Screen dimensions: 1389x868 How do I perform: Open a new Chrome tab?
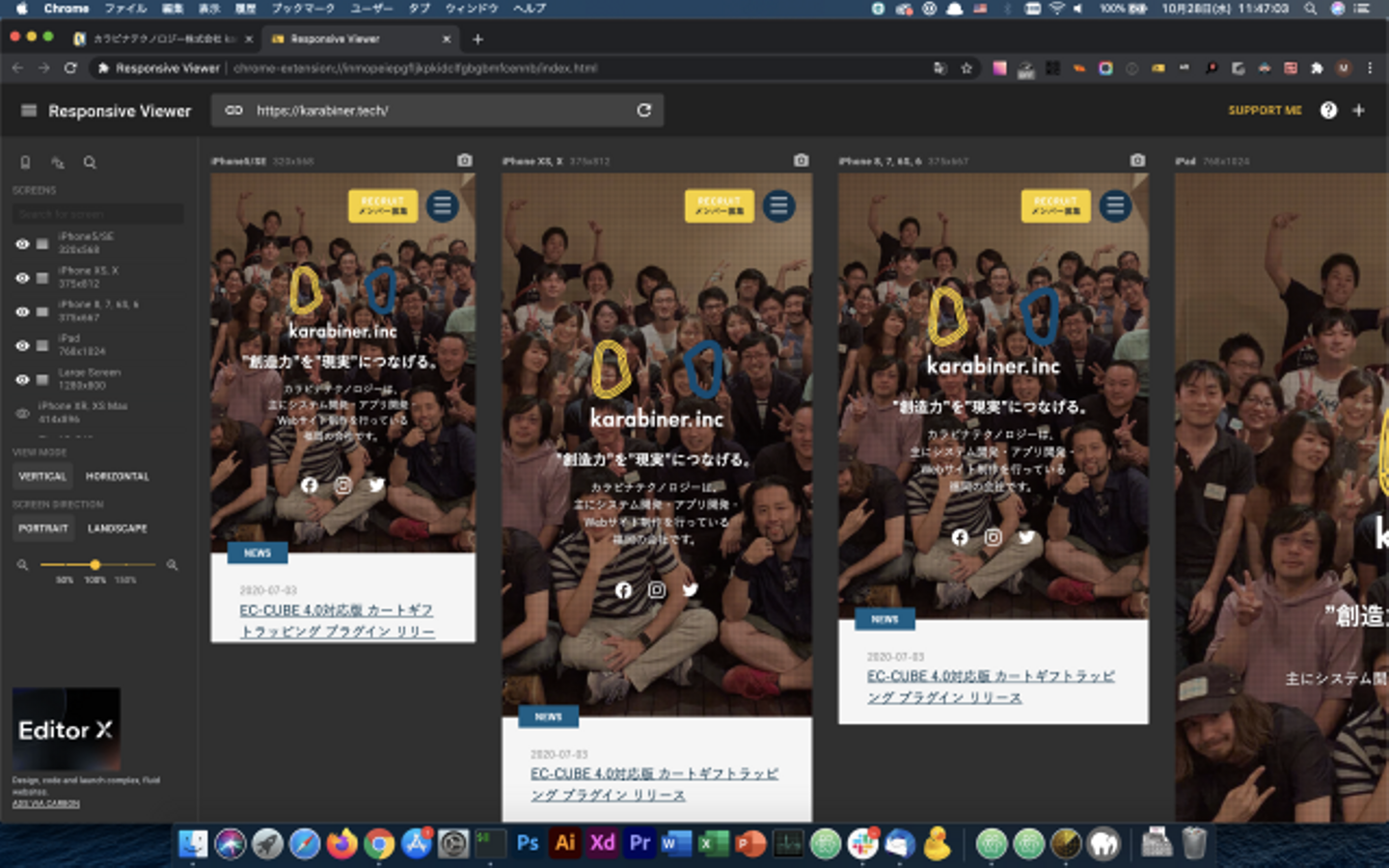coord(477,40)
